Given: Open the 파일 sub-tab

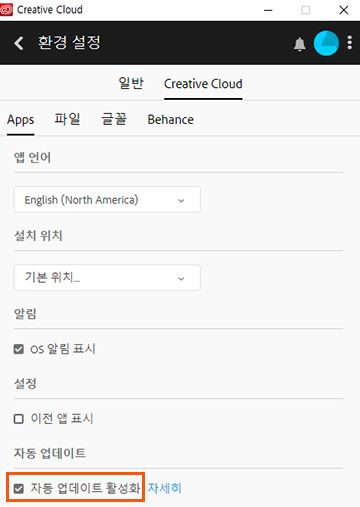Looking at the screenshot, I should click(x=67, y=119).
